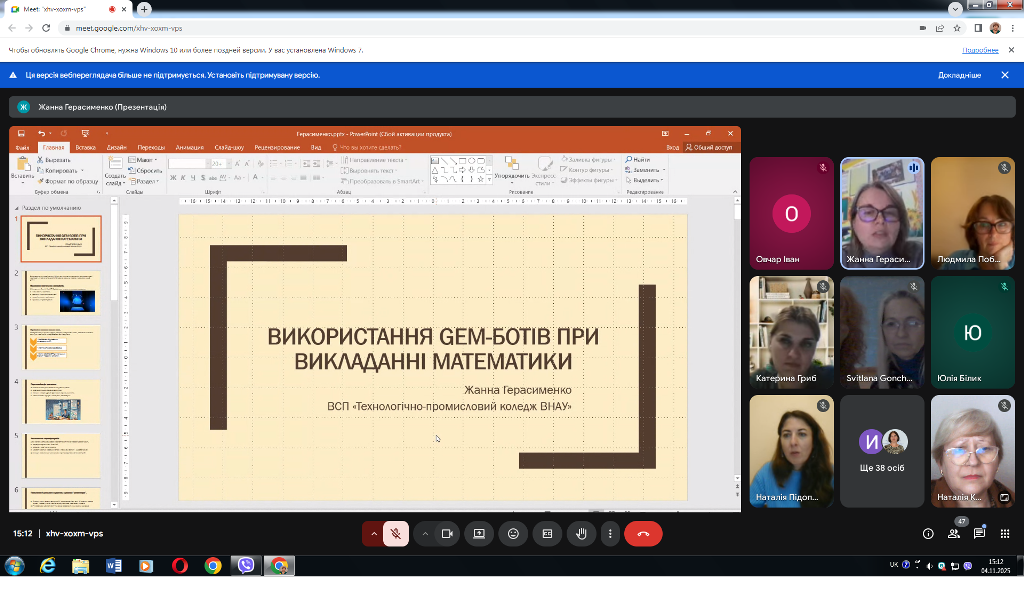Image resolution: width=1024 pixels, height=606 pixels.
Task: Raise your hand in the meeting
Action: (581, 534)
